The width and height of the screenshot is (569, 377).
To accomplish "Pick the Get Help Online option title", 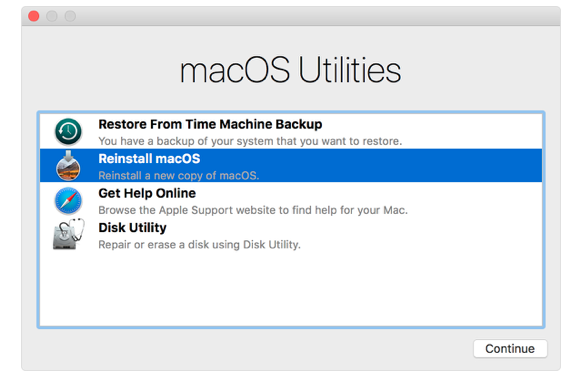I will 147,193.
